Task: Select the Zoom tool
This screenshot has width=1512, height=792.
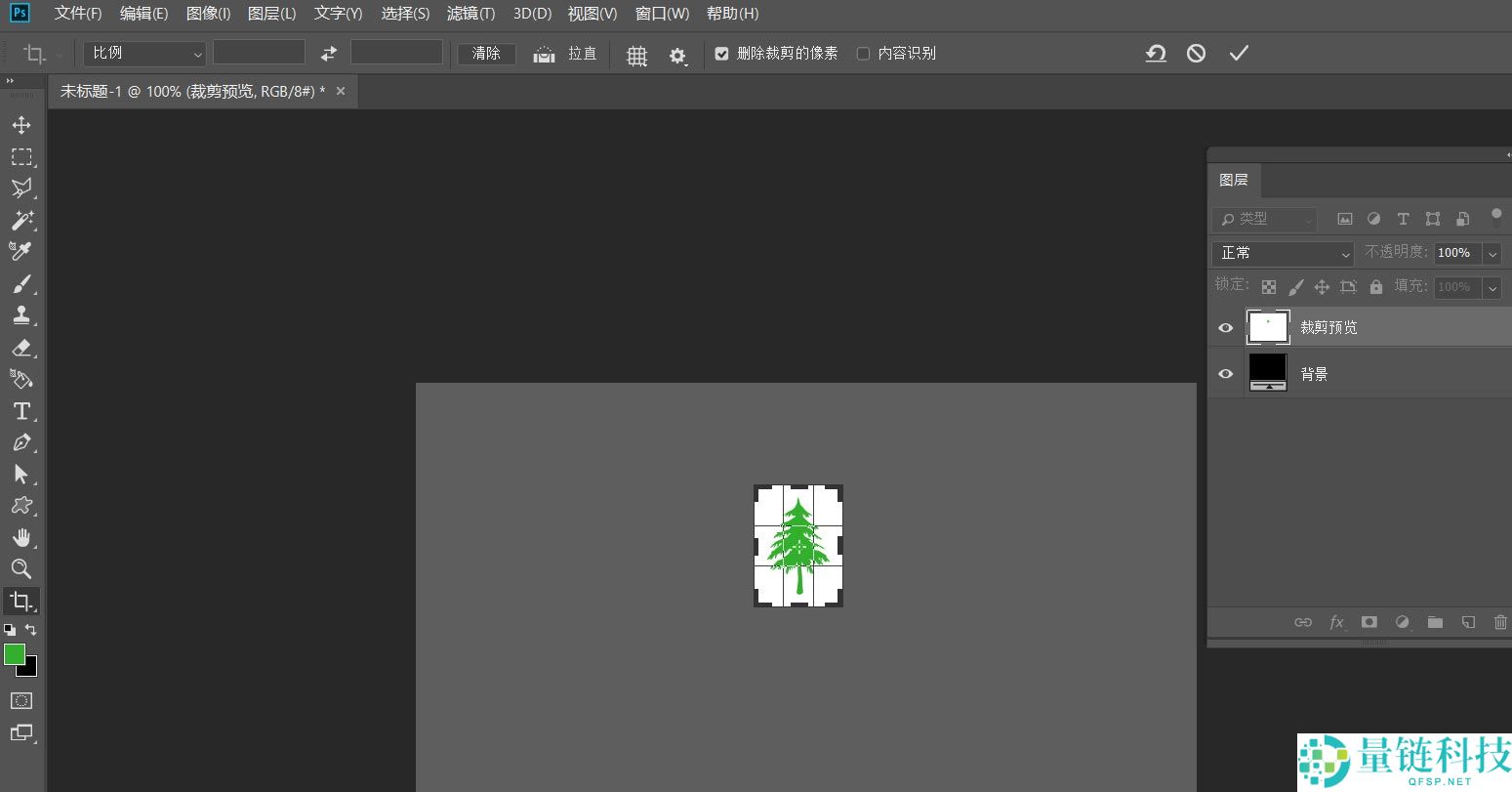Action: (x=21, y=569)
